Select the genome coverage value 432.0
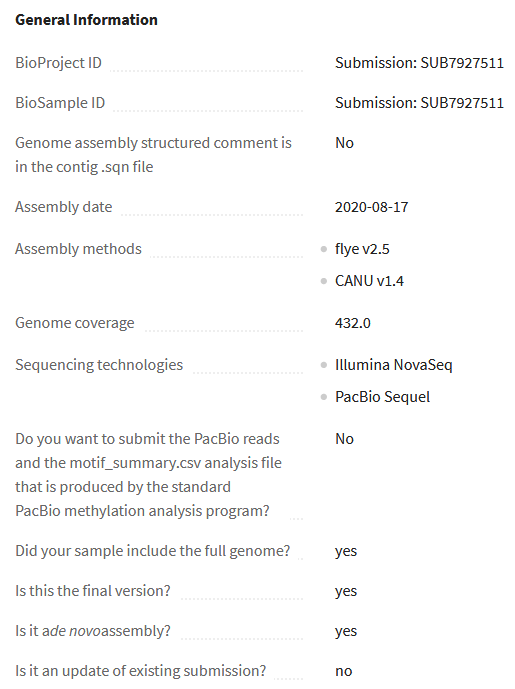 (353, 323)
